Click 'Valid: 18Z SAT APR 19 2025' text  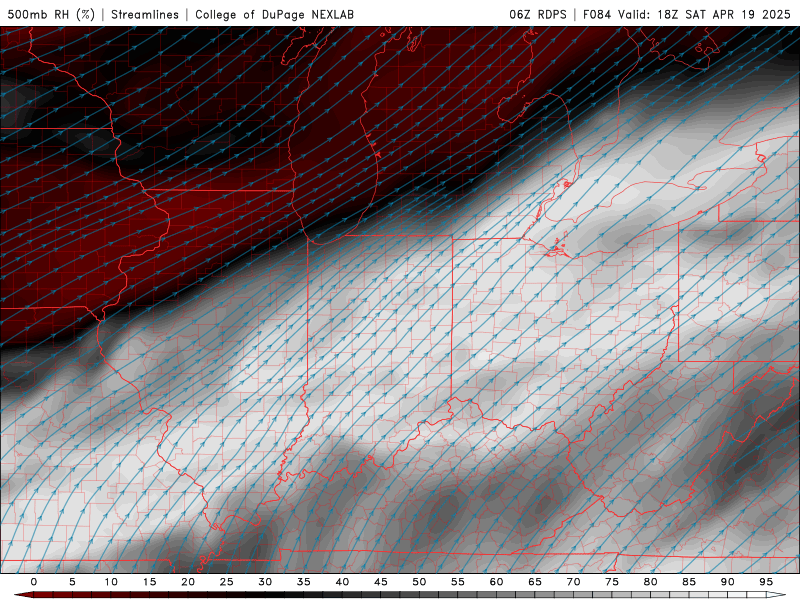click(x=705, y=14)
